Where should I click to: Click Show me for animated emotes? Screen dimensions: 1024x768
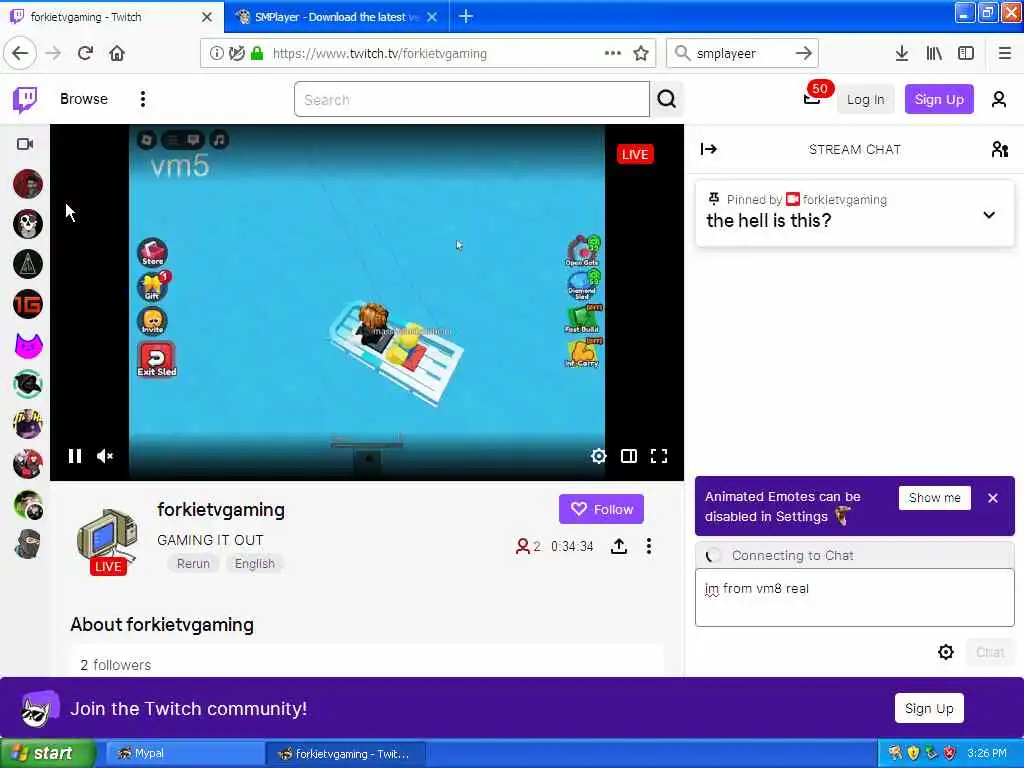click(935, 498)
